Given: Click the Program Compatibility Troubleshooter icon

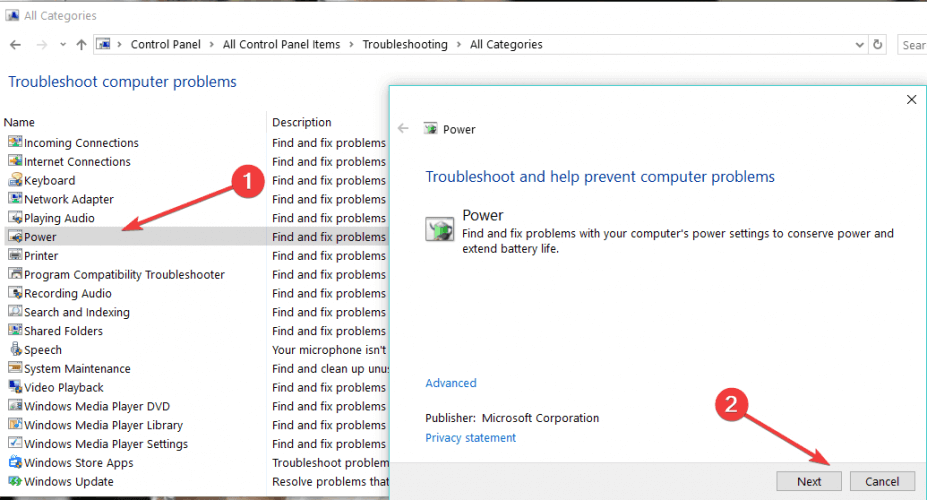Looking at the screenshot, I should point(15,274).
